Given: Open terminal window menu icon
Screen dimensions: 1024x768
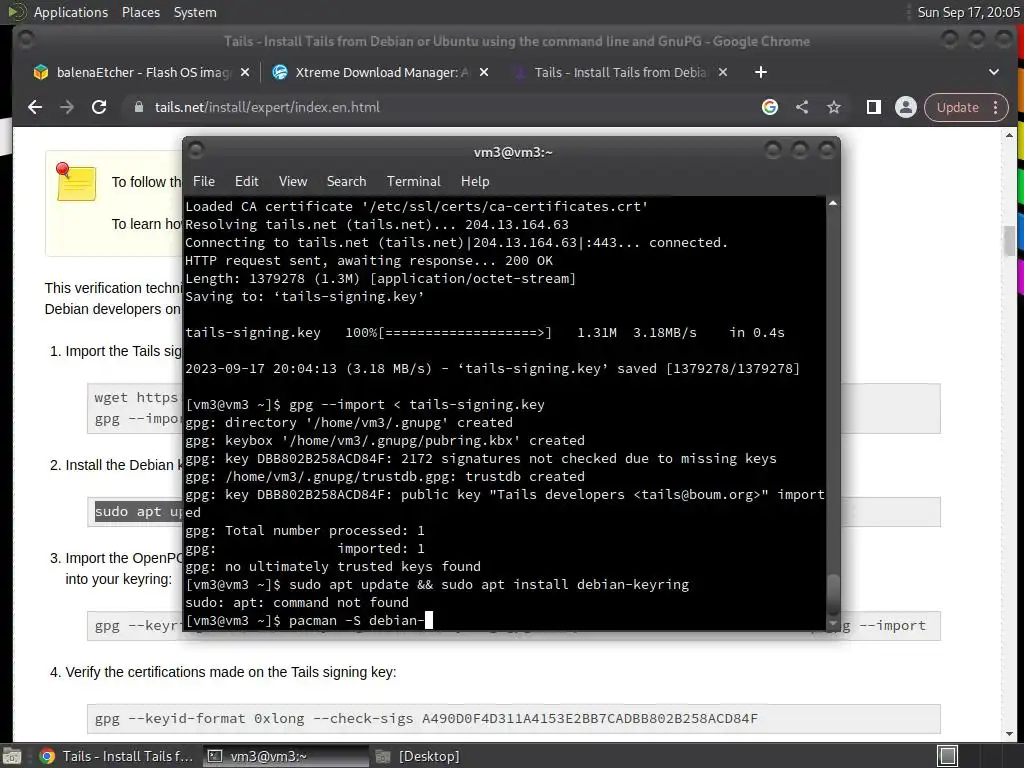Looking at the screenshot, I should [x=196, y=152].
